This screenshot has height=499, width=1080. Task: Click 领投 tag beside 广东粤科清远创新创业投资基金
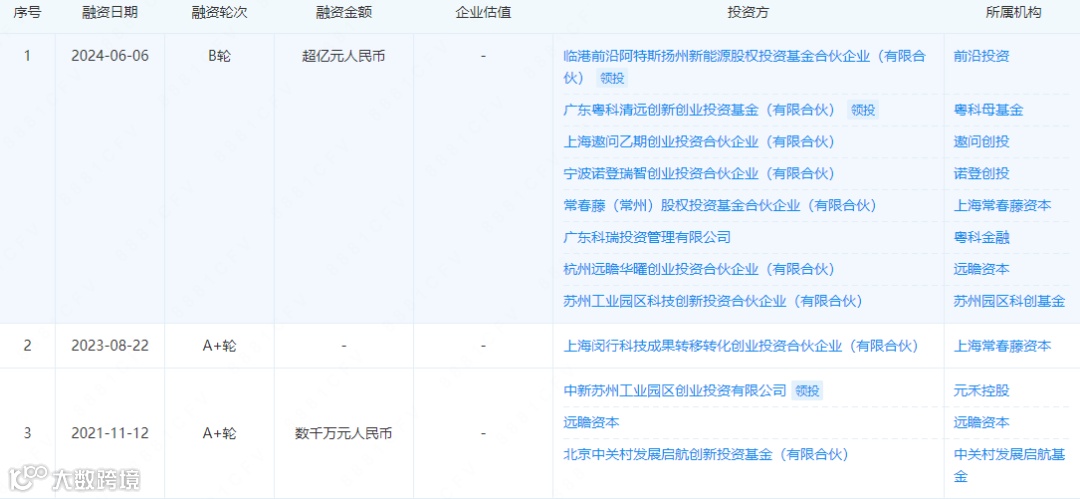(x=863, y=110)
